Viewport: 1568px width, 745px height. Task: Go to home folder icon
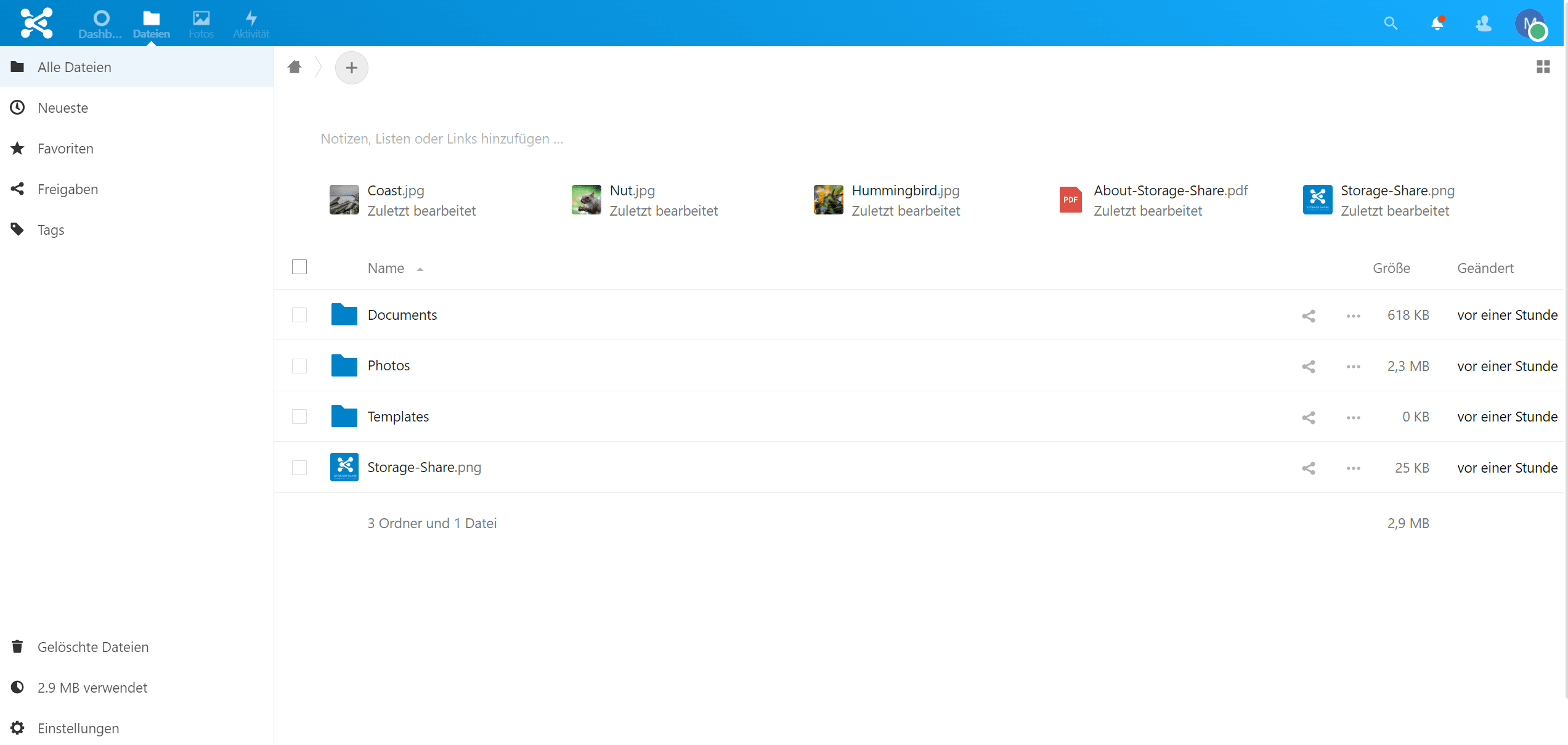coord(295,67)
